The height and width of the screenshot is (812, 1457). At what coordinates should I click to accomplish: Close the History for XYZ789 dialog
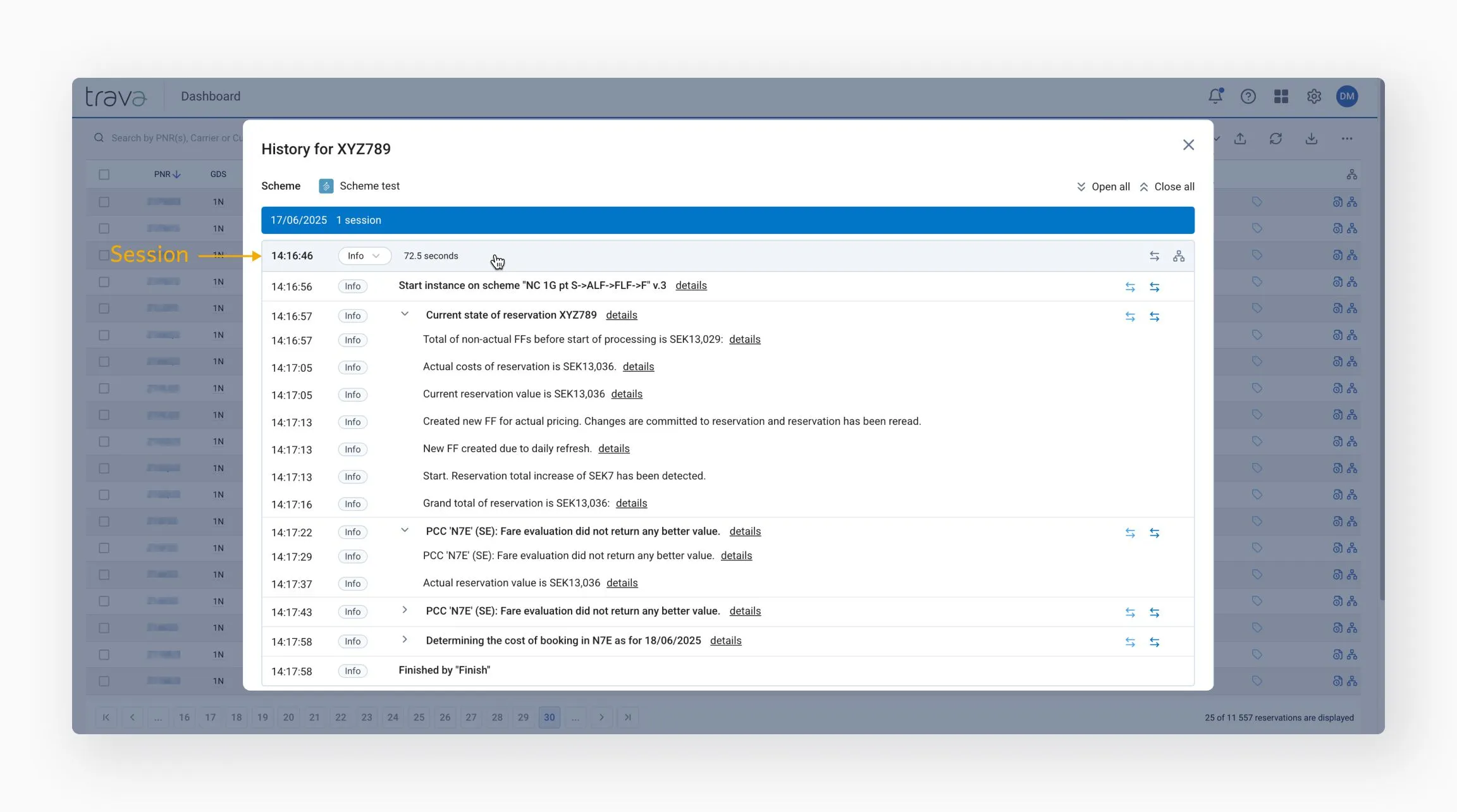click(x=1188, y=145)
